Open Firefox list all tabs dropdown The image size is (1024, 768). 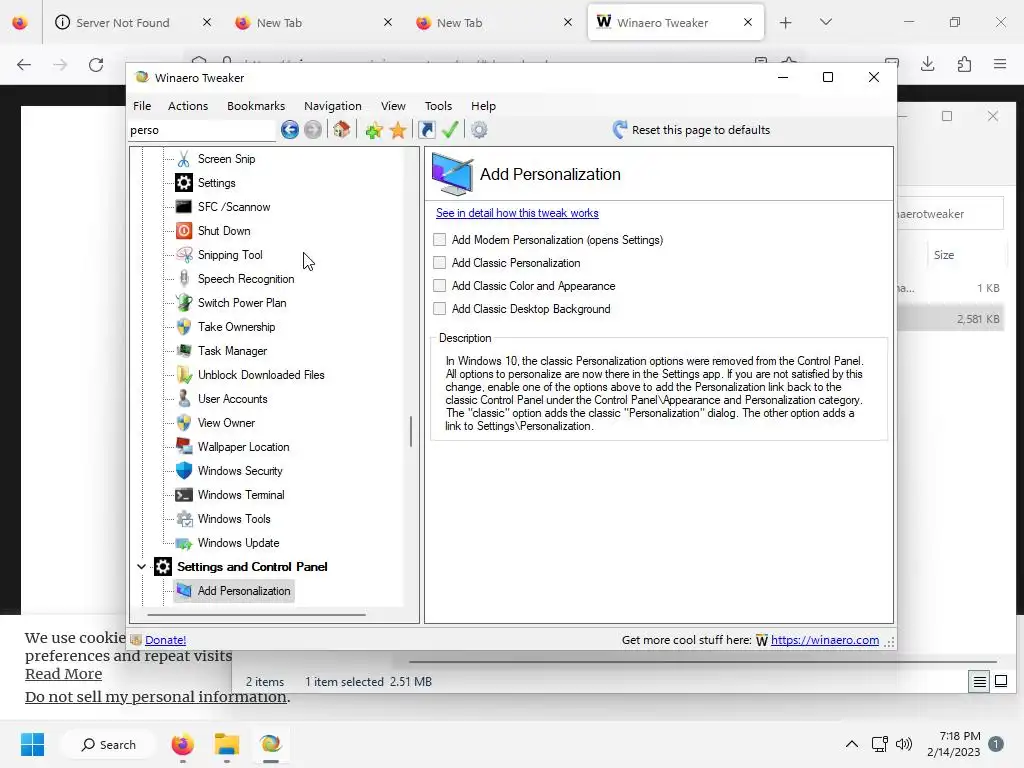(825, 22)
